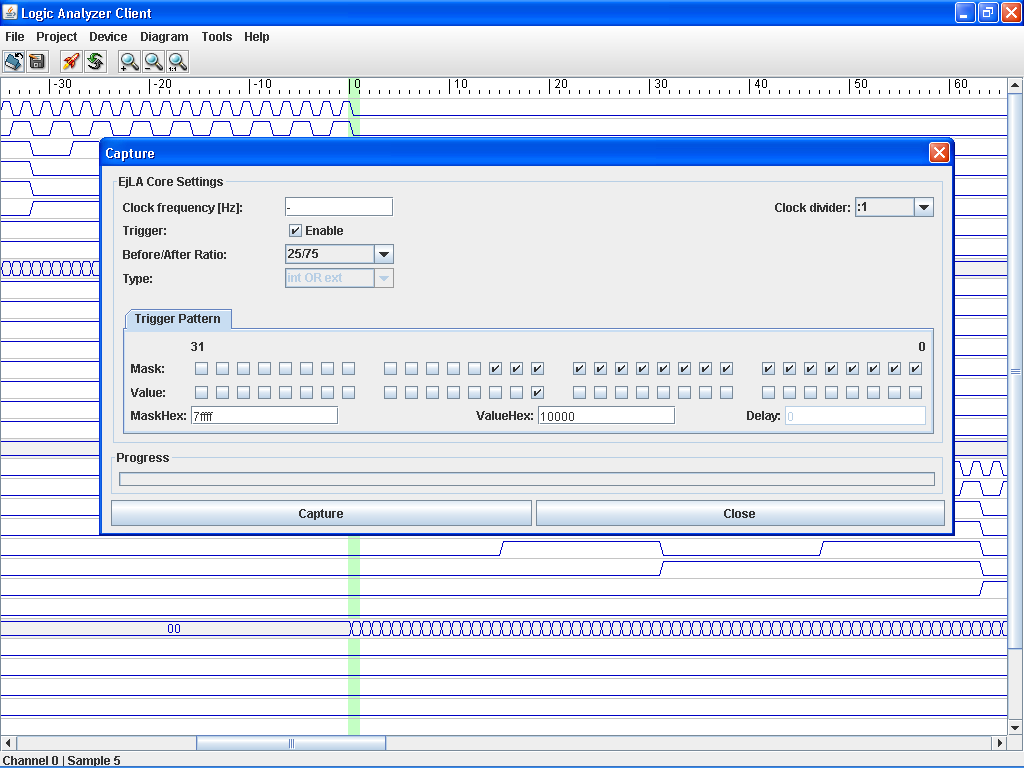
Task: Click the save floppy disk icon
Action: [x=37, y=62]
